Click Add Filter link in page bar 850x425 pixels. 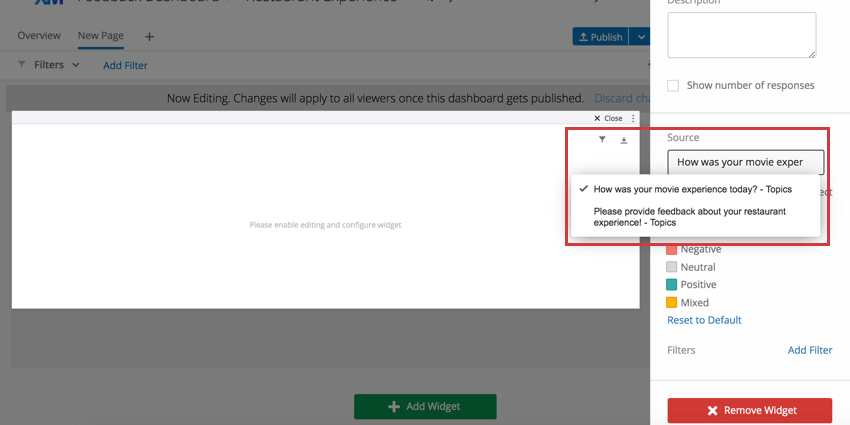pyautogui.click(x=125, y=66)
